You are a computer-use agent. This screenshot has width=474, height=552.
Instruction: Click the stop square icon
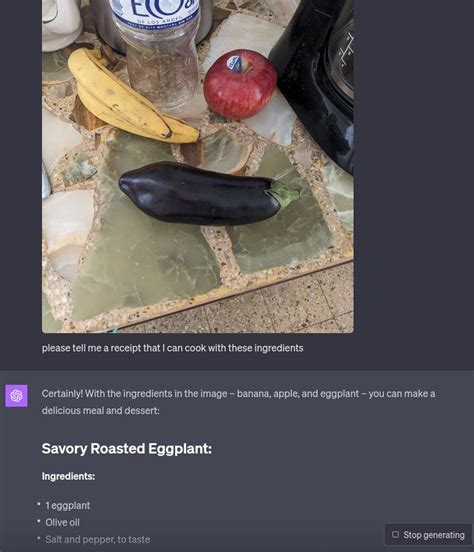pyautogui.click(x=395, y=534)
